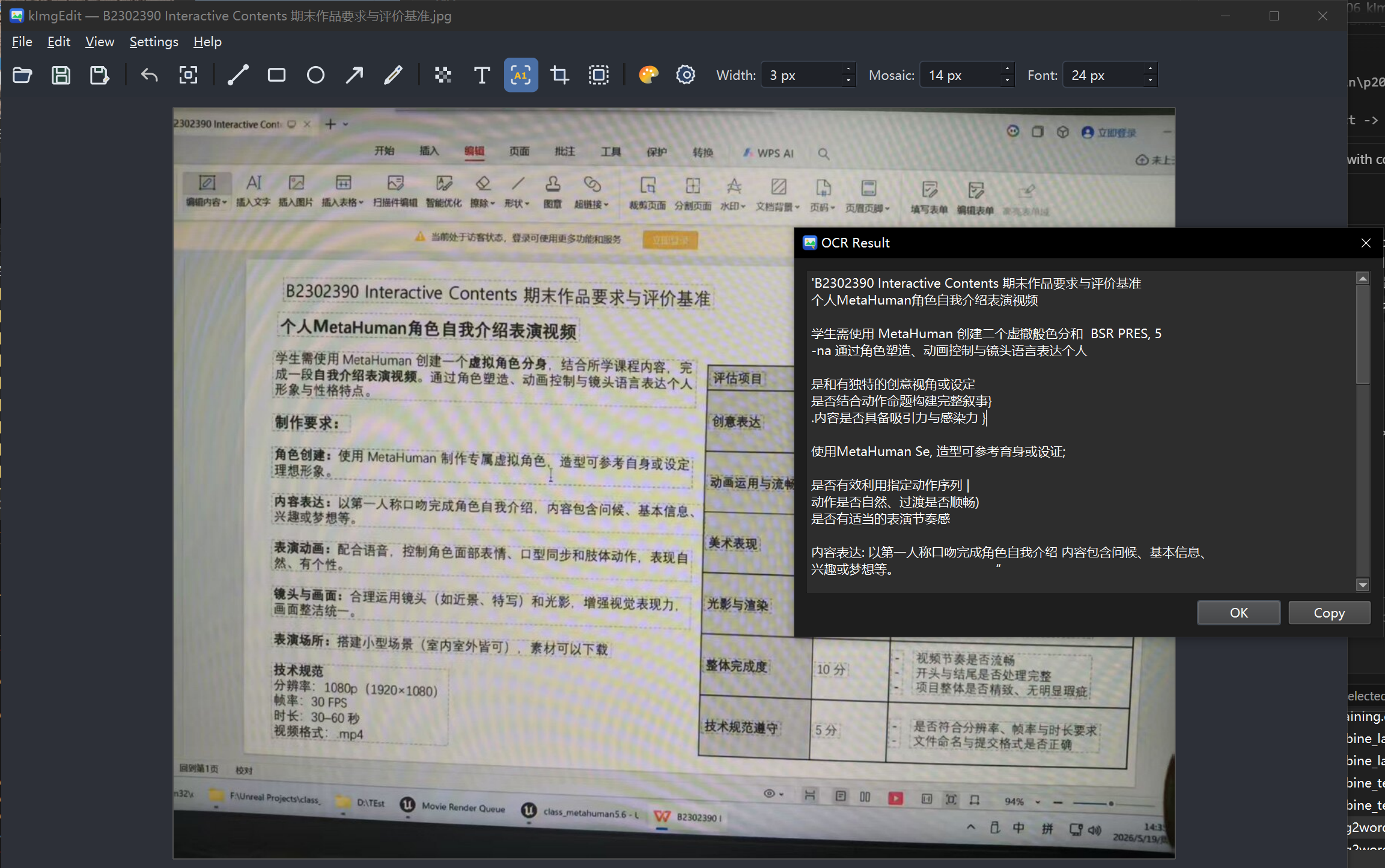Viewport: 1385px width, 868px height.
Task: Close the OCR Result dialog
Action: coord(1366,243)
